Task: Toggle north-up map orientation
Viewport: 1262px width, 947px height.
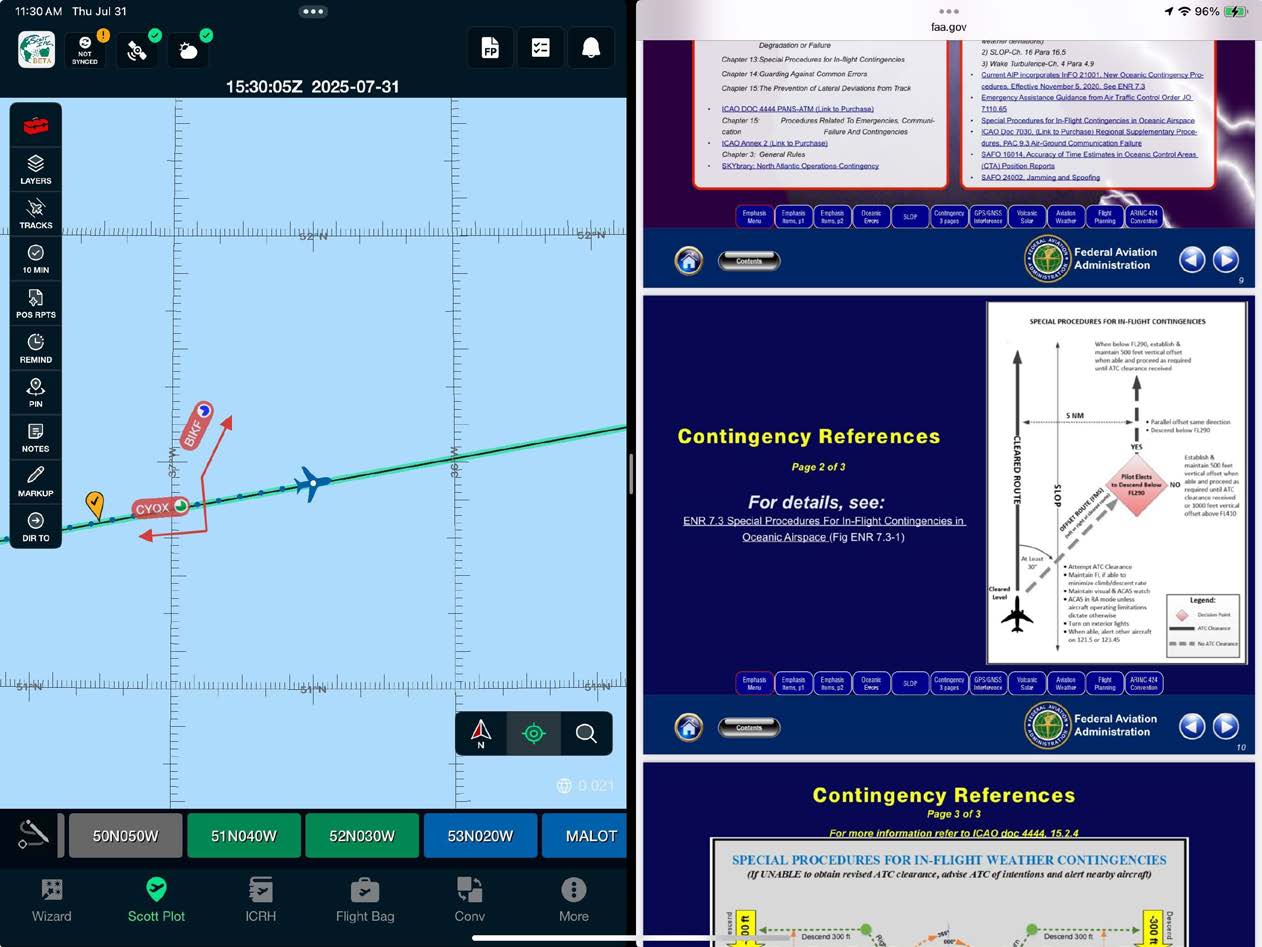Action: (x=481, y=734)
